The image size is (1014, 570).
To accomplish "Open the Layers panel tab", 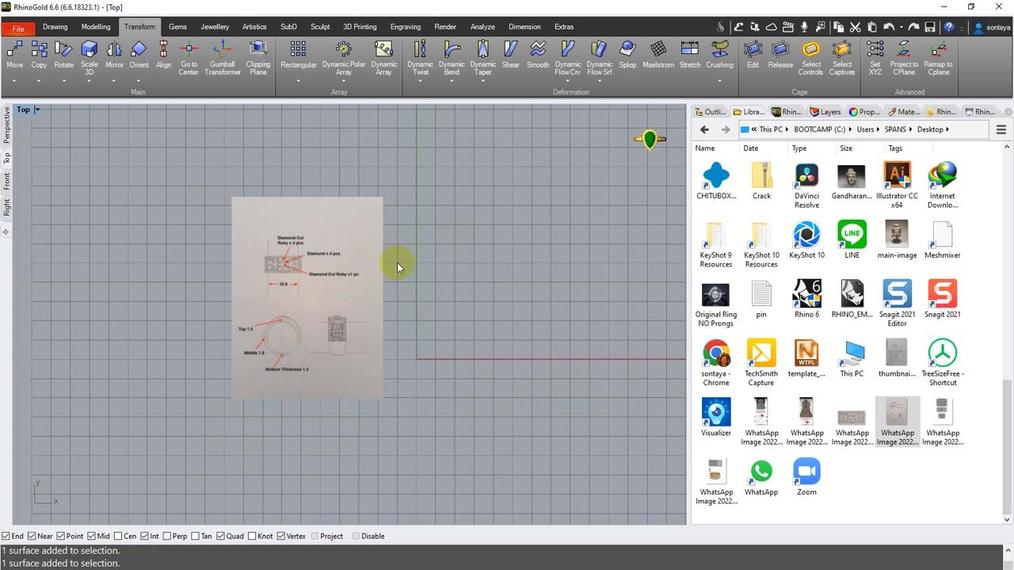I will click(x=825, y=111).
